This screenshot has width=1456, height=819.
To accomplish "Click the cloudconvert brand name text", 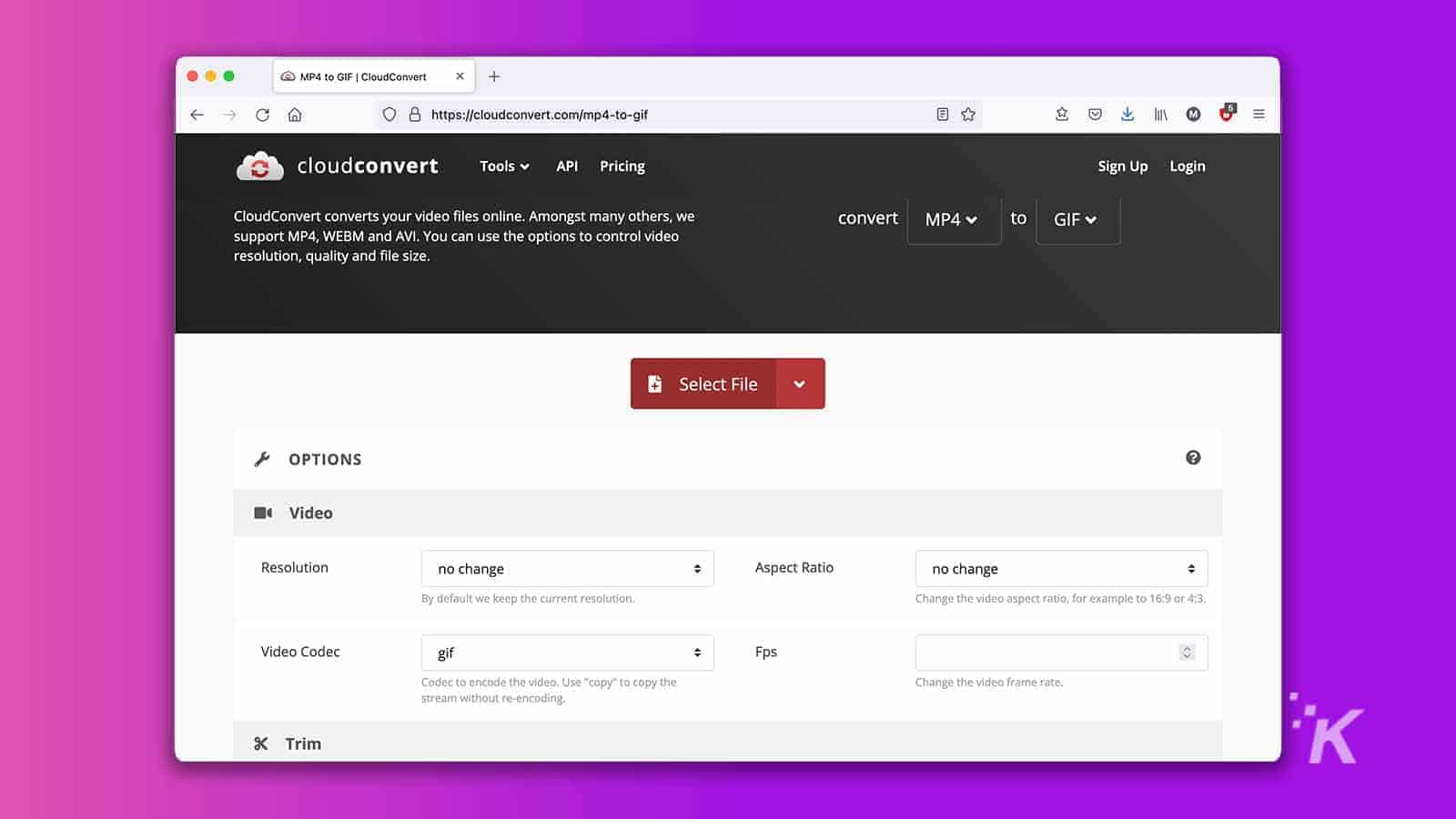I will [x=368, y=166].
